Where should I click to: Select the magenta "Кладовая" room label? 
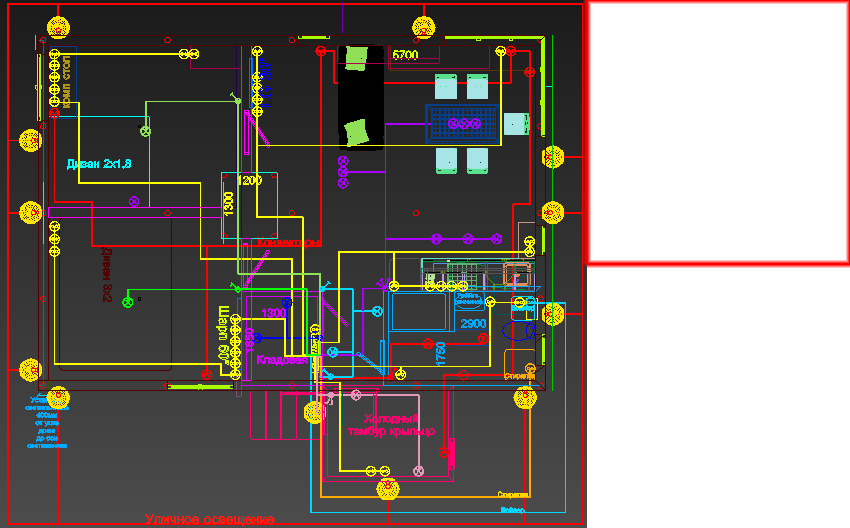[280, 359]
